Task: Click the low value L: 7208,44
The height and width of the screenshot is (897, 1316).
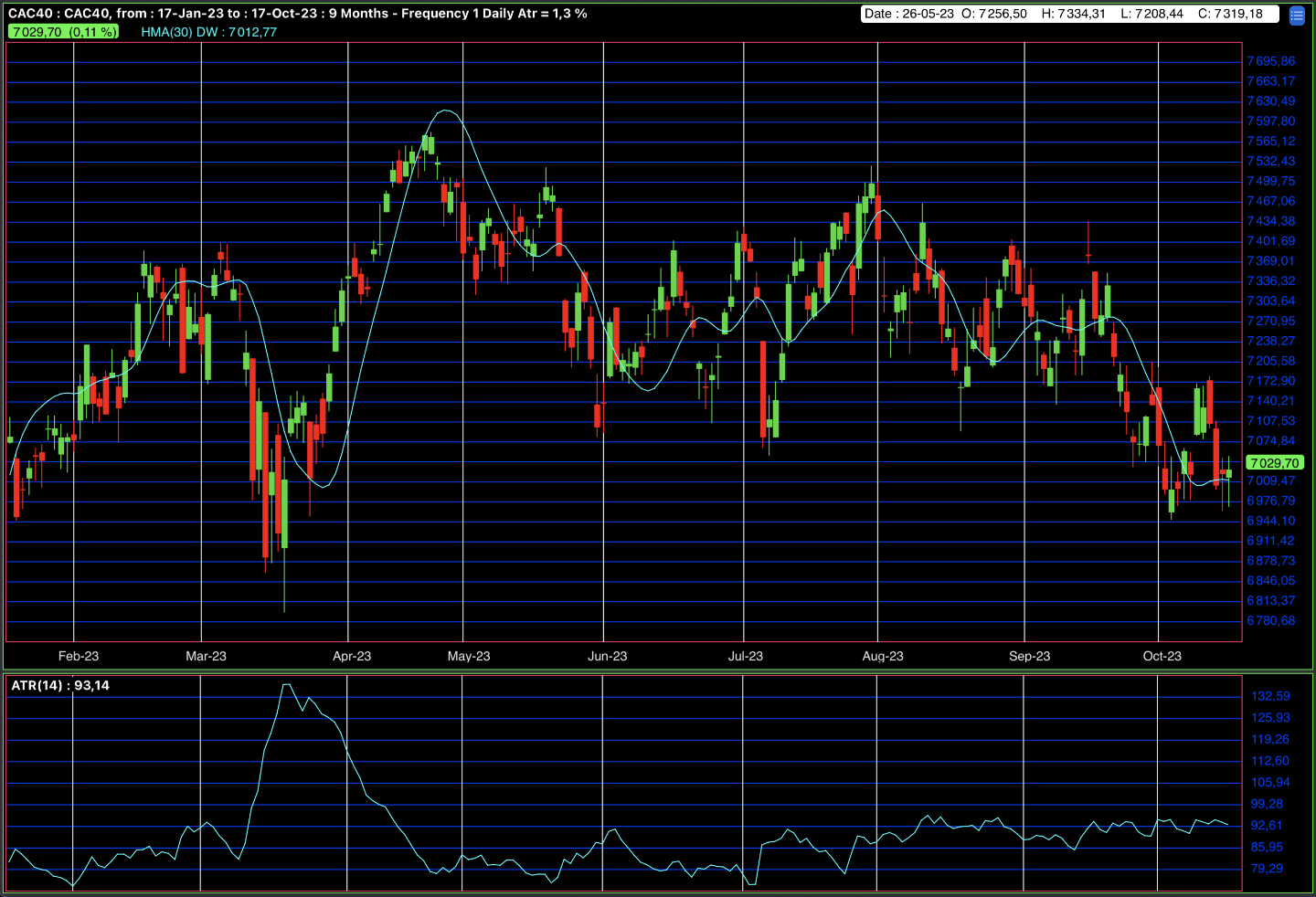Action: coord(1151,14)
